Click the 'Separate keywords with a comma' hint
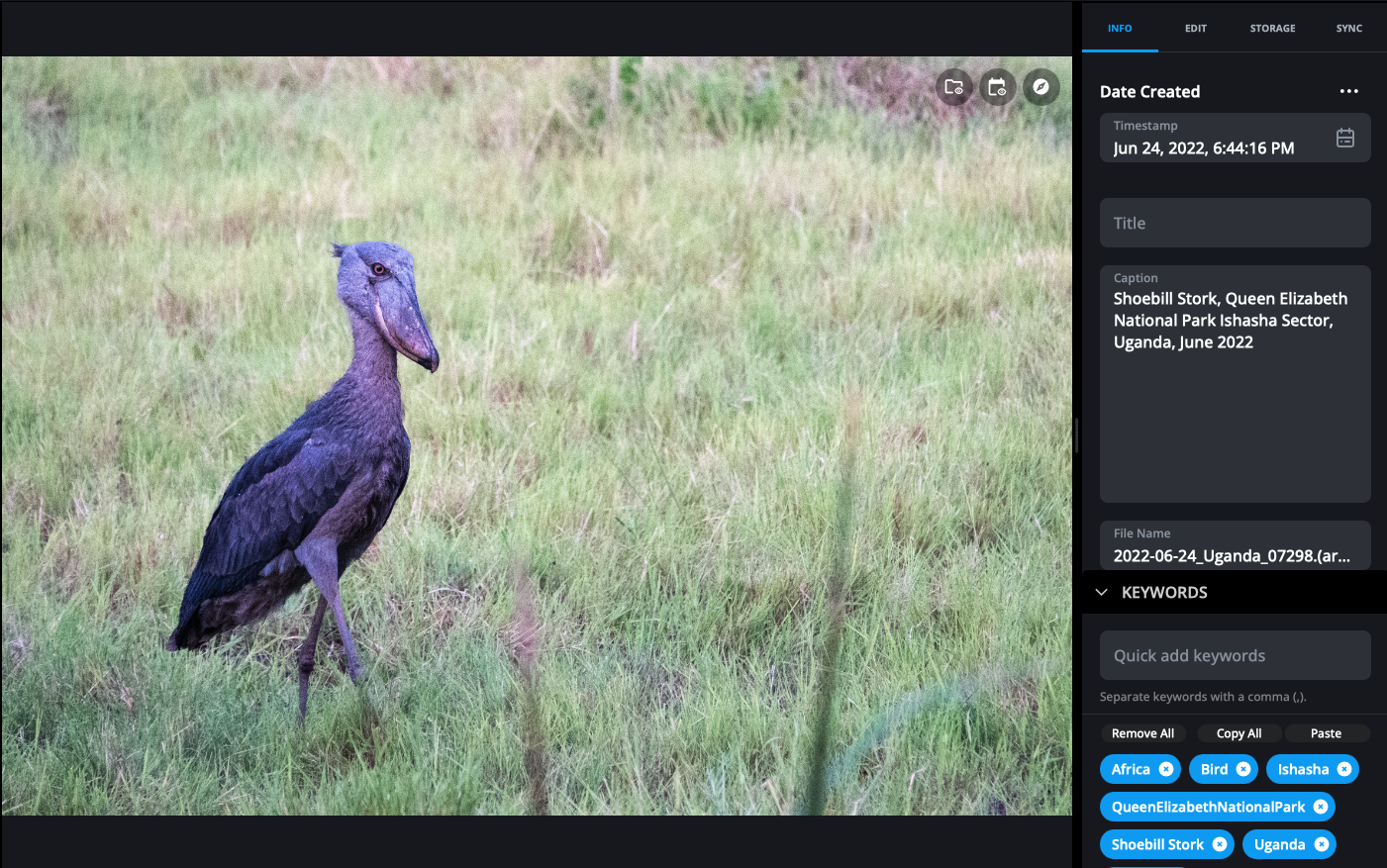 click(1203, 697)
